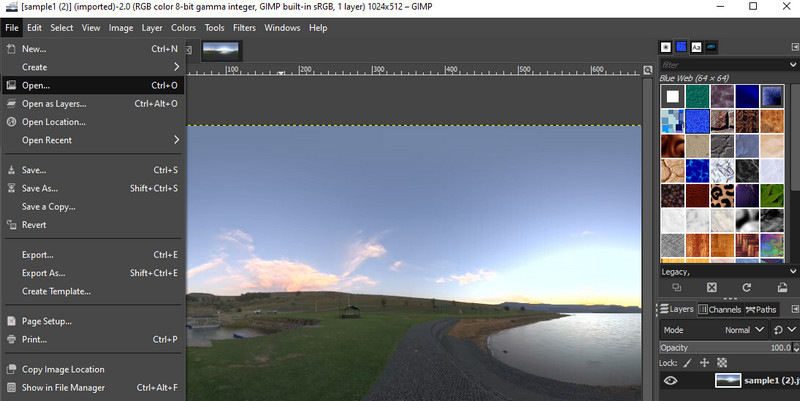
Task: Click the delete pattern icon below patterns
Action: tap(712, 287)
